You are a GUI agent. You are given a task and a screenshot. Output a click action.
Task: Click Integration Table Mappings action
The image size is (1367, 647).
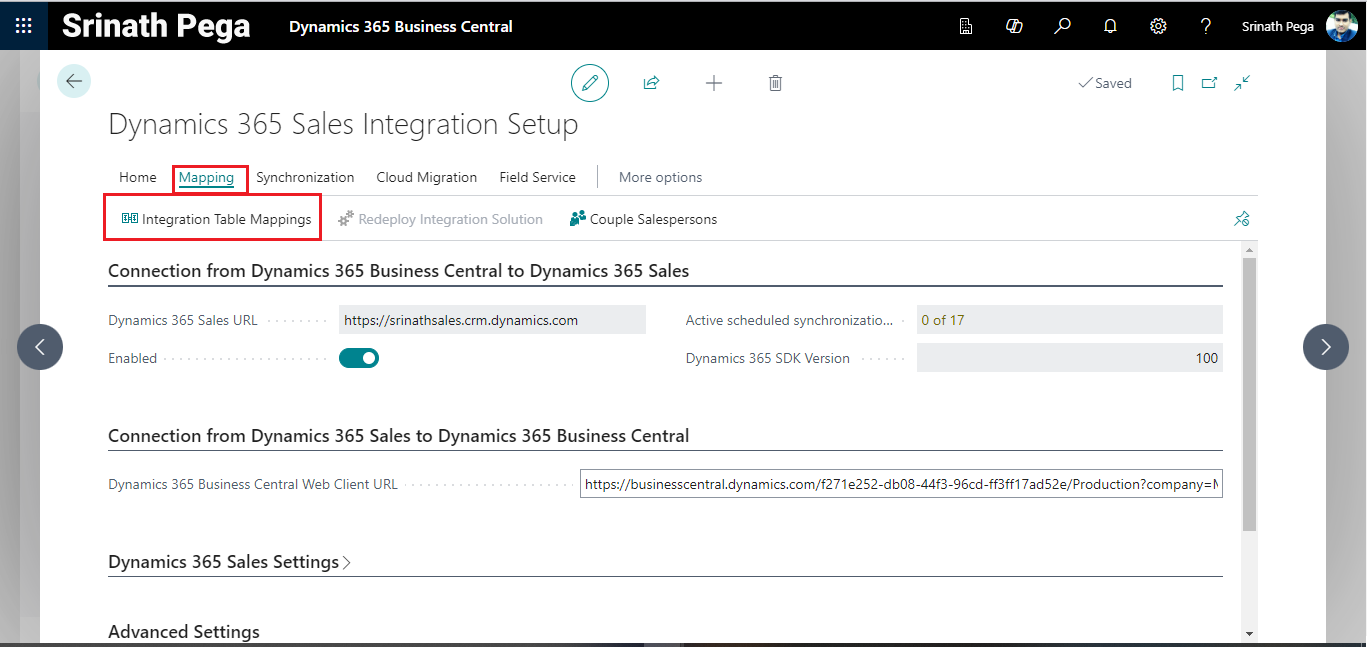click(x=216, y=219)
